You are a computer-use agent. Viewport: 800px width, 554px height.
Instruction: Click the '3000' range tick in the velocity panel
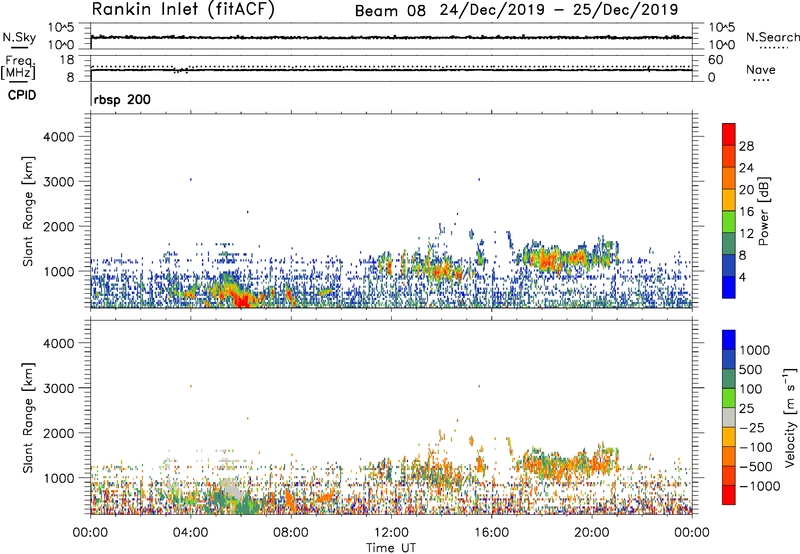58,388
